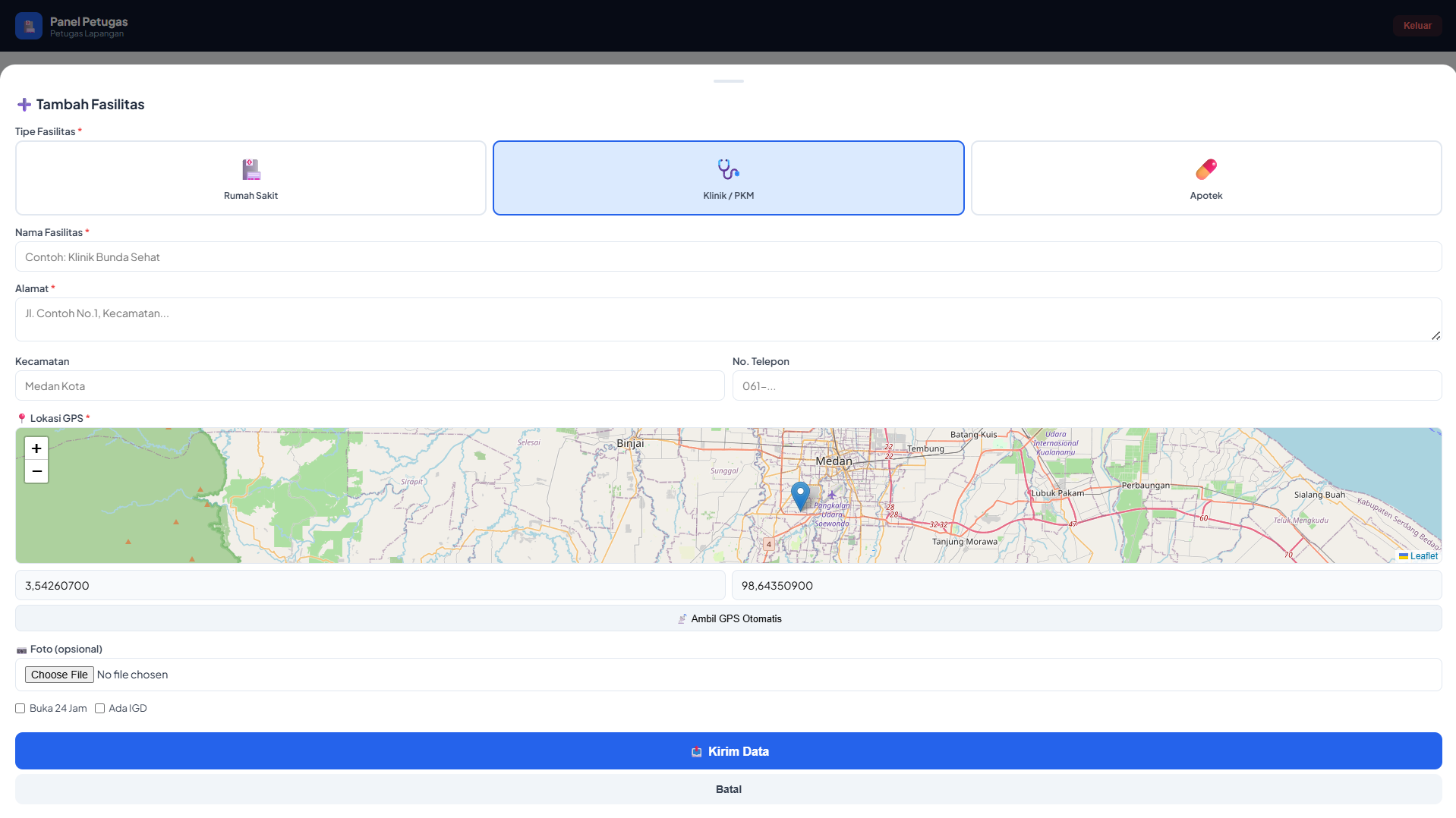Viewport: 1456px width, 818px height.
Task: Click the camera icon beside Foto
Action: point(21,650)
